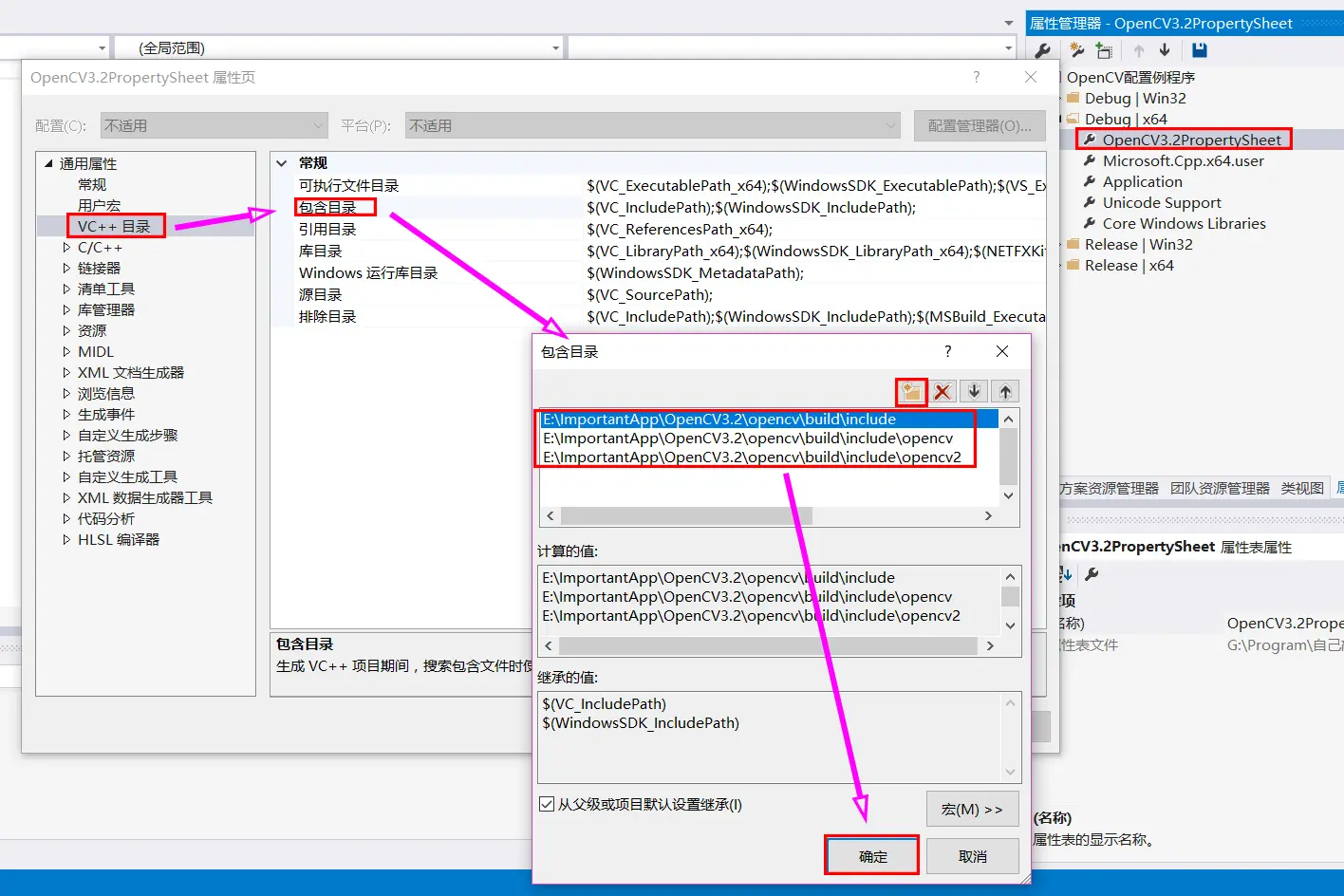The width and height of the screenshot is (1344, 896).
Task: Click wrench icon beside Unicode Support
Action: coord(1091,202)
